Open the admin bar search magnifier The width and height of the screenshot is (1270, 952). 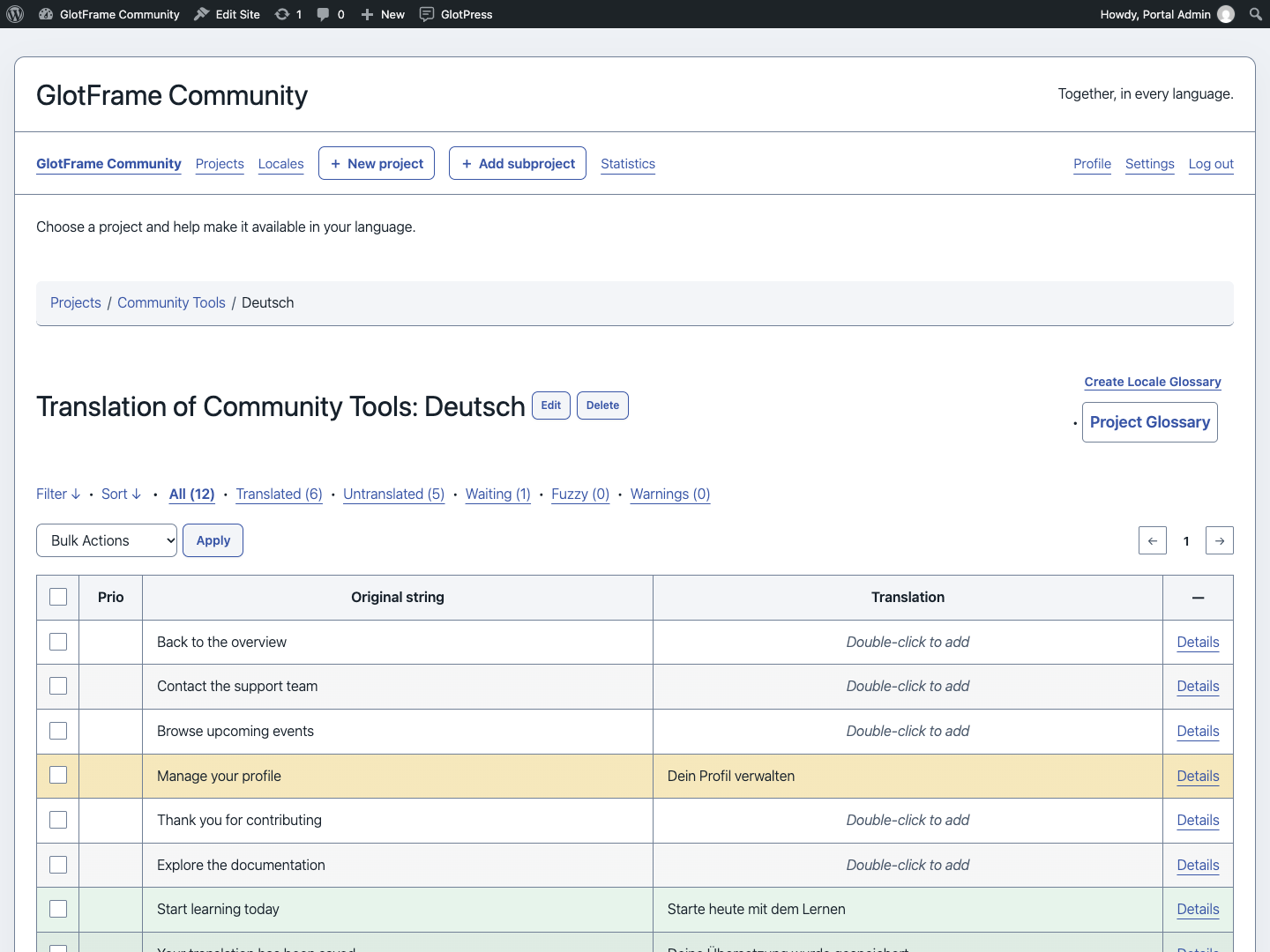tap(1256, 14)
